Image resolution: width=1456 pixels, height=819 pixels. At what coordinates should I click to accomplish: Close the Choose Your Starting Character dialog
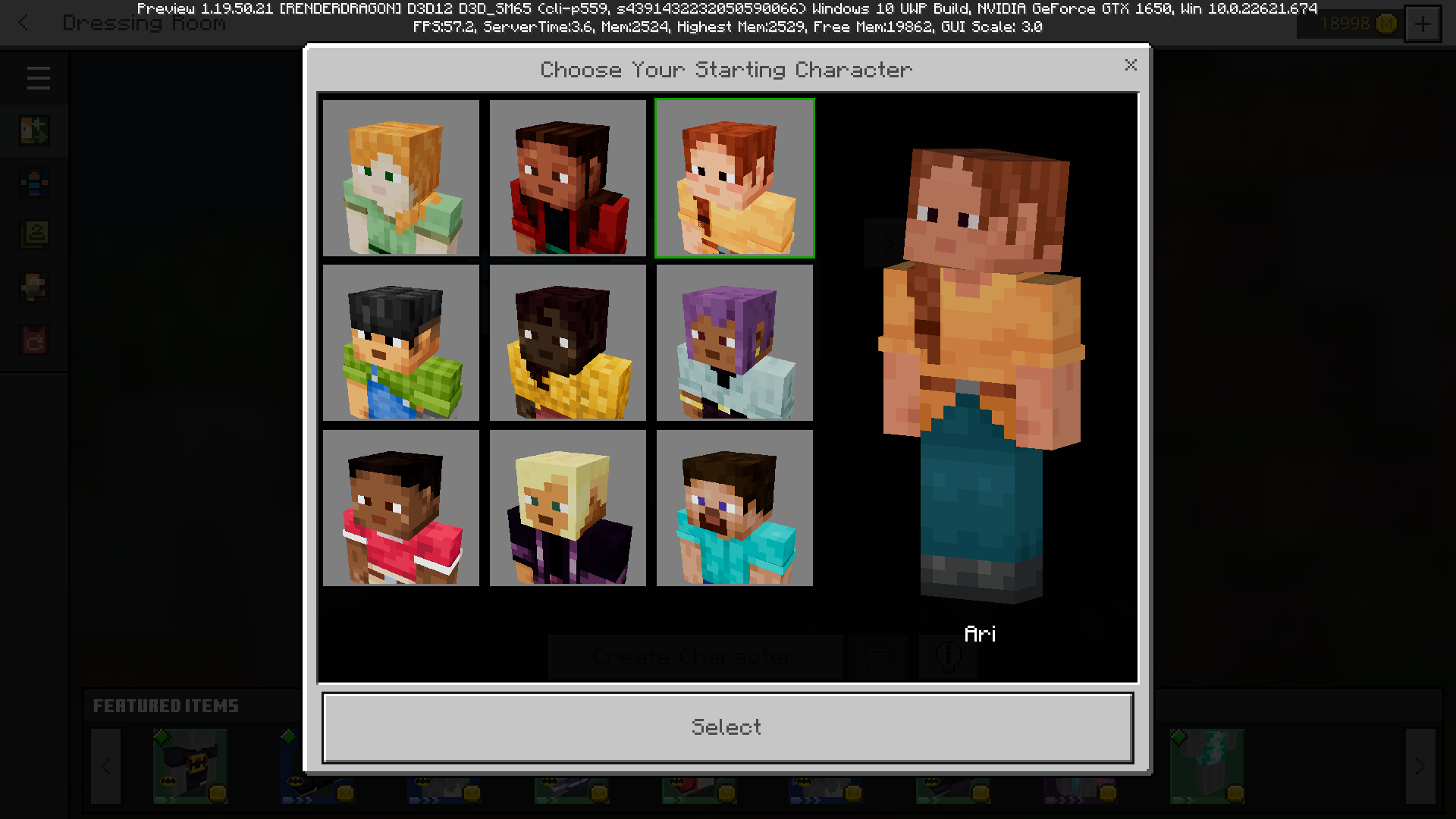click(x=1131, y=65)
